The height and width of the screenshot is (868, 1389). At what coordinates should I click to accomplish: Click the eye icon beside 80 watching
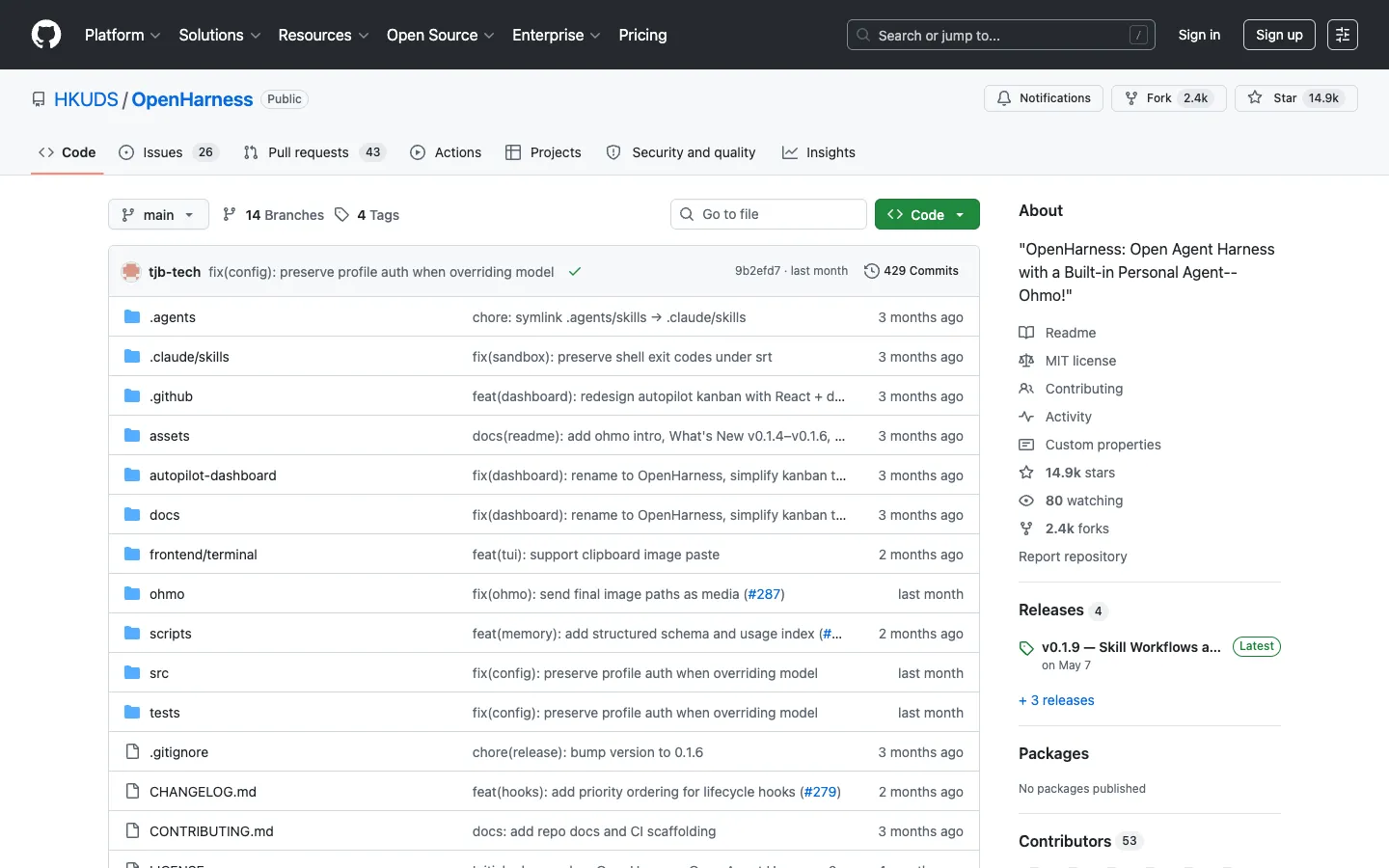[1026, 501]
